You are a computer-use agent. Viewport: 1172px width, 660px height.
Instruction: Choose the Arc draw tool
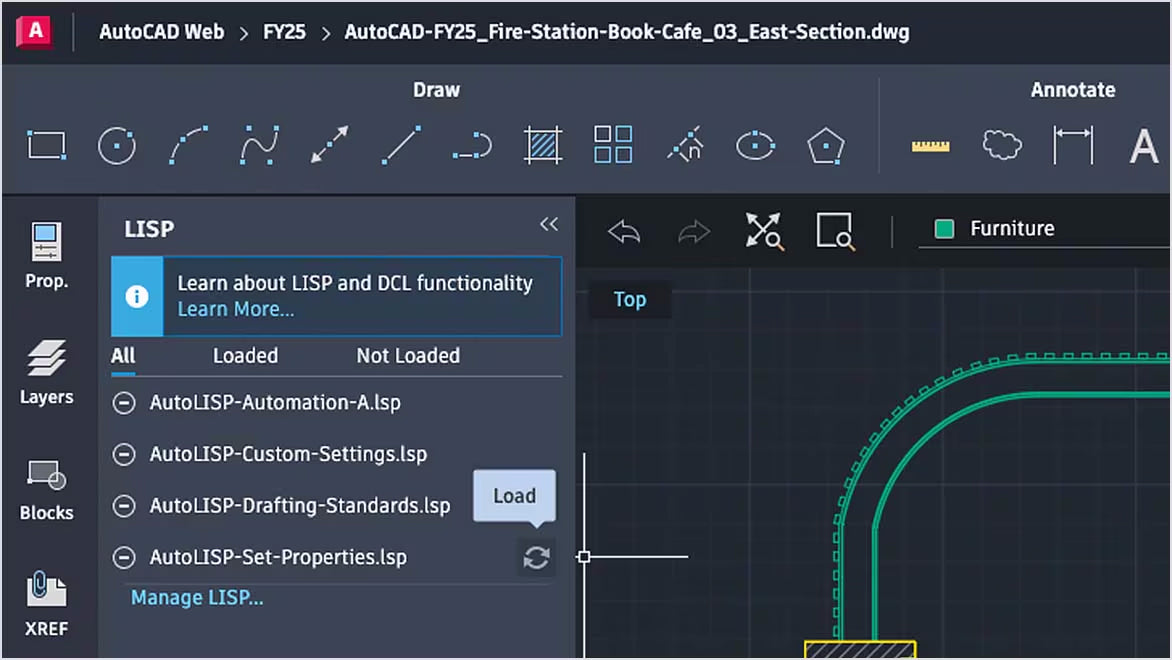[x=188, y=146]
